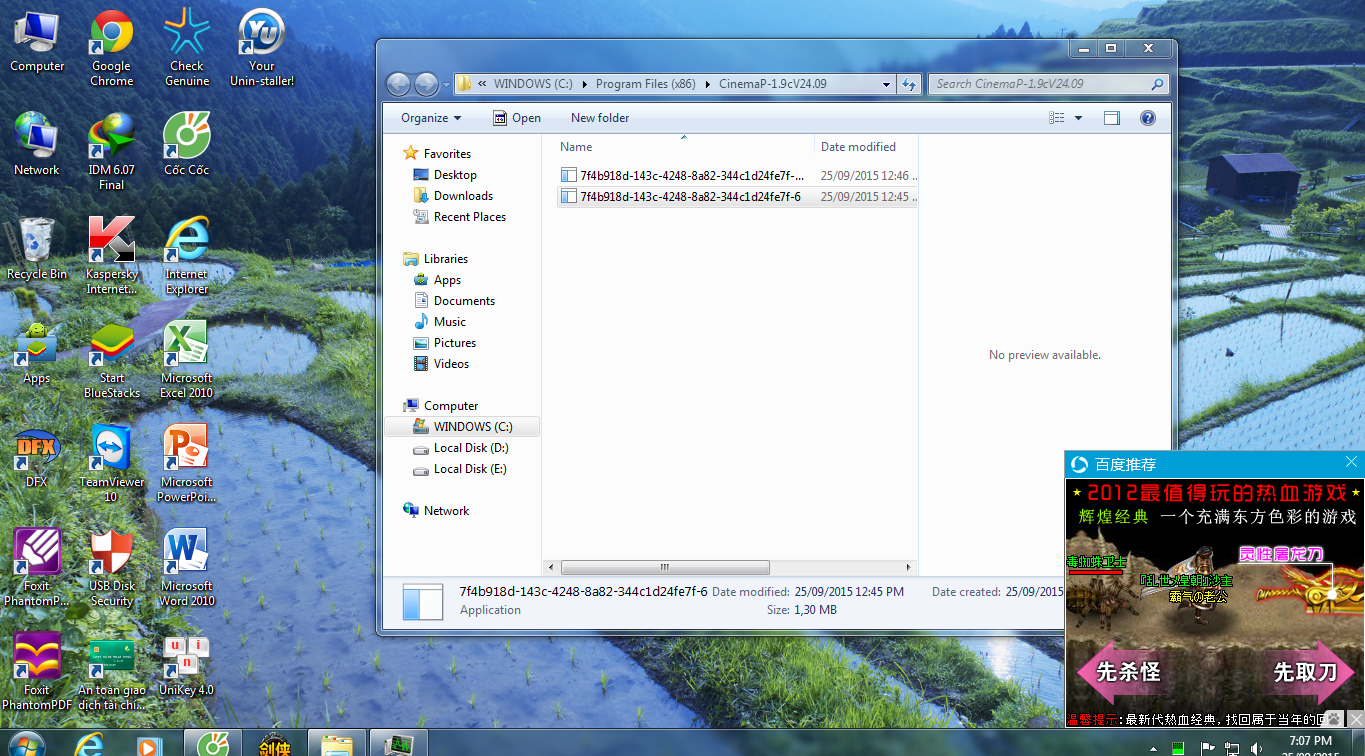Open Microsoft Excel 2010 shortcut
1365x756 pixels.
coord(187,359)
